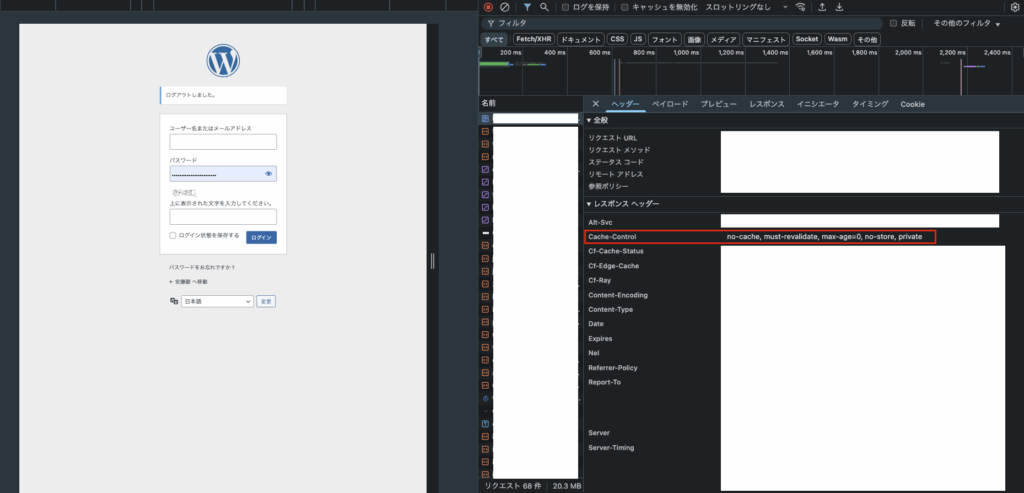
Task: Enable キャッシュを無効化 checkbox
Action: pos(625,7)
